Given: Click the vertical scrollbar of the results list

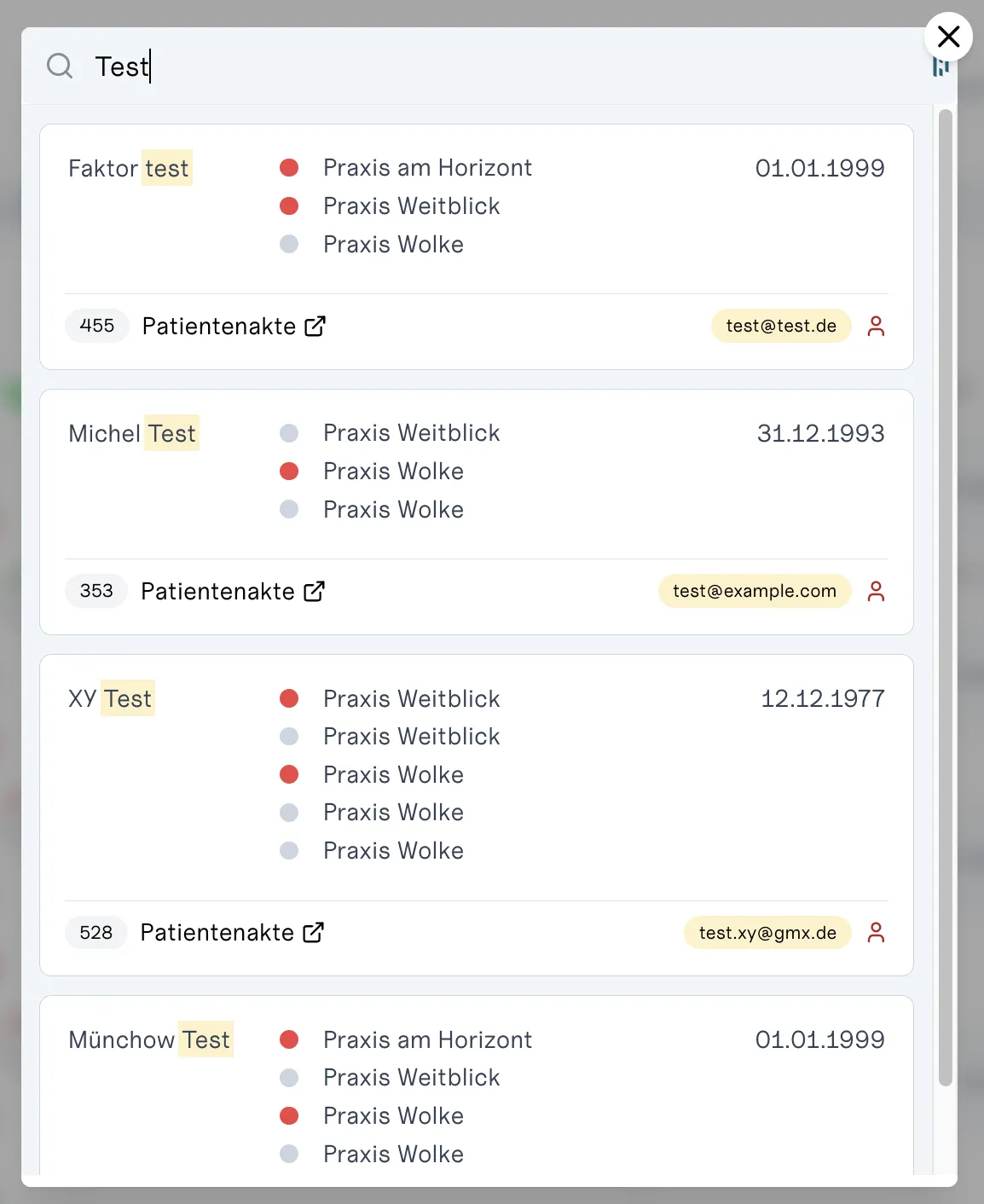Looking at the screenshot, I should click(945, 597).
